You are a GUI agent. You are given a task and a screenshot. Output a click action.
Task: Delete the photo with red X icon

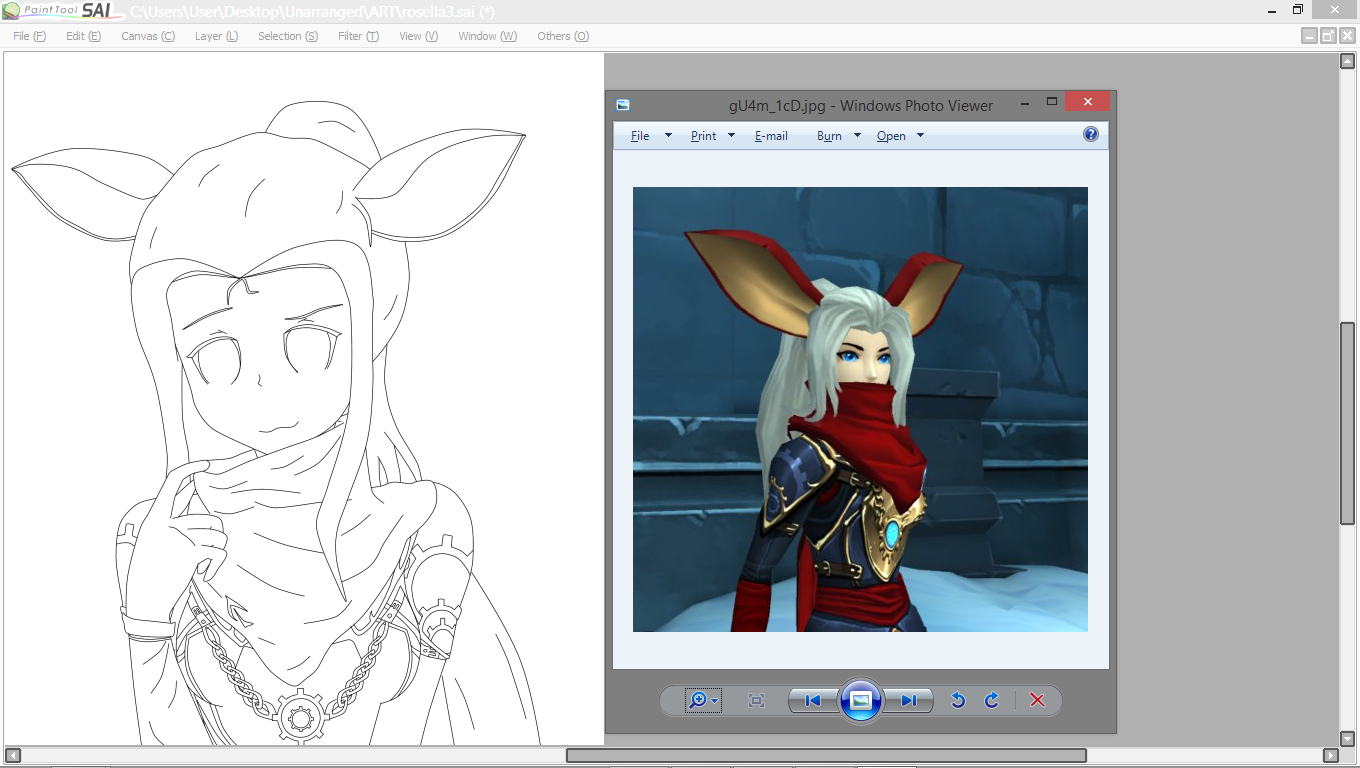(x=1037, y=700)
